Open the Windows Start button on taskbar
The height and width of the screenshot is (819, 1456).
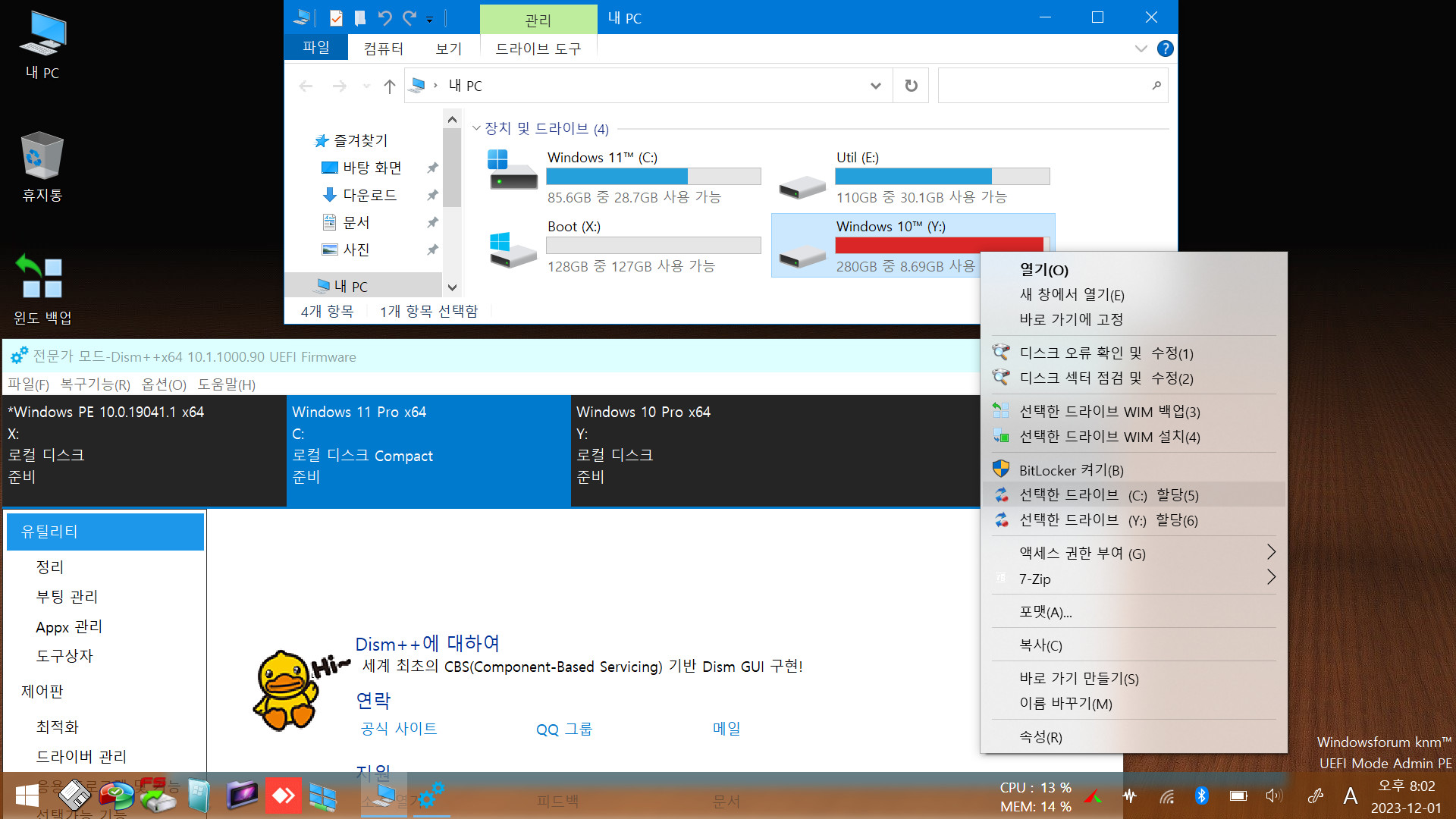coord(27,795)
